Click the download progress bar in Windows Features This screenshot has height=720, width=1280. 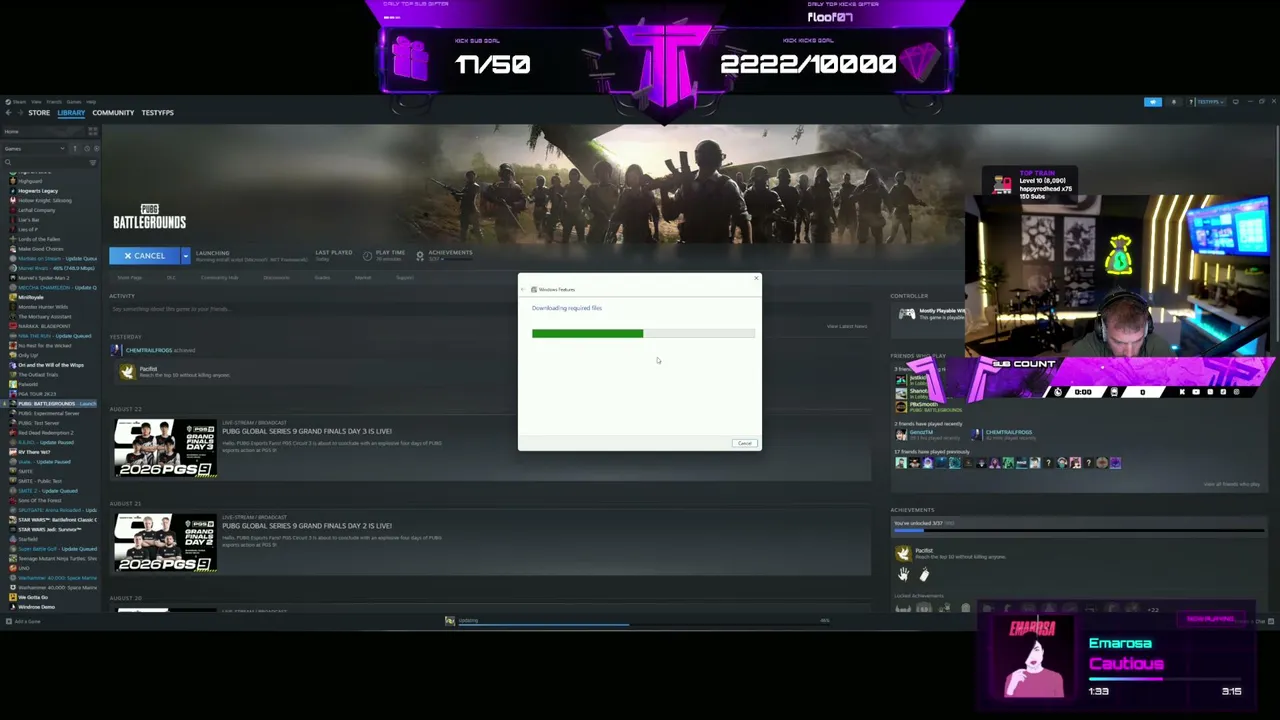point(643,333)
